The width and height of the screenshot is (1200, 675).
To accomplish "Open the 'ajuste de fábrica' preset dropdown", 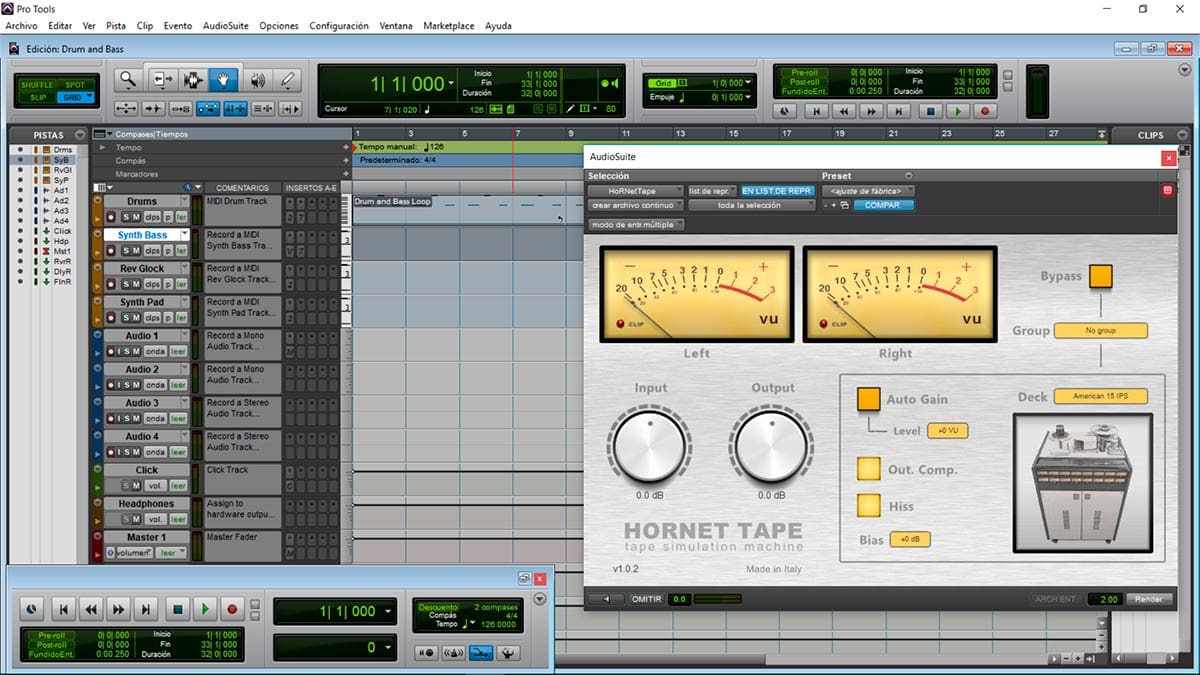I will (x=868, y=191).
